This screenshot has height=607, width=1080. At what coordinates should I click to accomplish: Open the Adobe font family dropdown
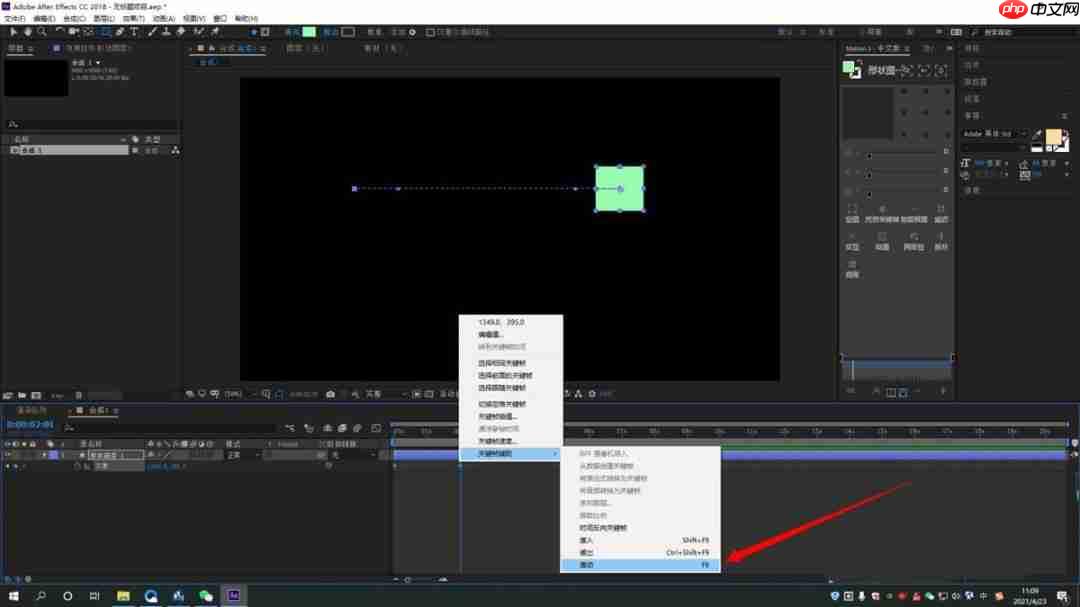[x=994, y=134]
